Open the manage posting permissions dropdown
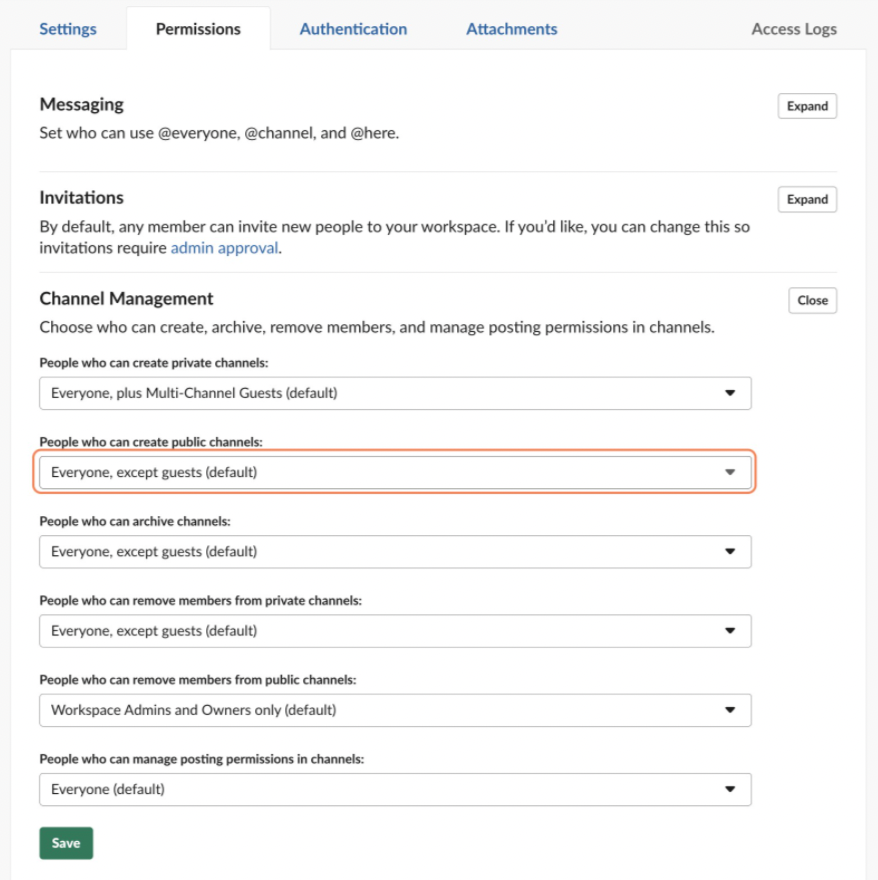The height and width of the screenshot is (880, 878). tap(395, 789)
